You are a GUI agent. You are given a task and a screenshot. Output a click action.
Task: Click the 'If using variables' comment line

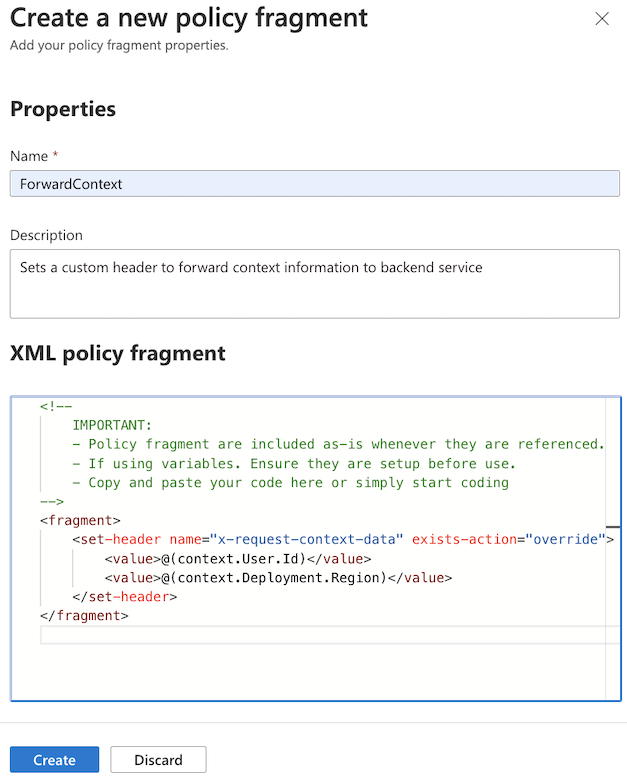click(294, 463)
